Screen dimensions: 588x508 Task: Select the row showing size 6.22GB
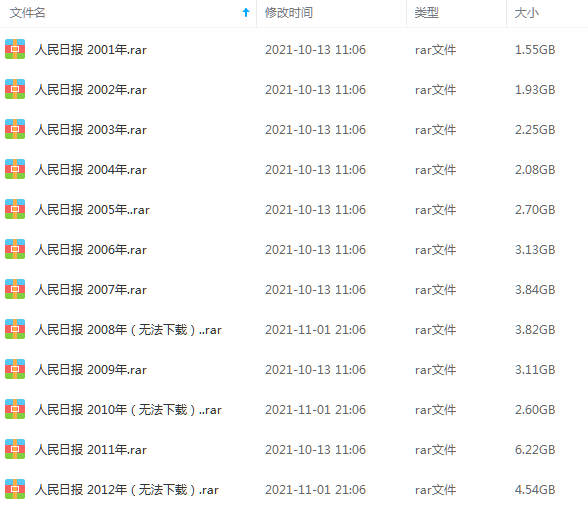(294, 450)
